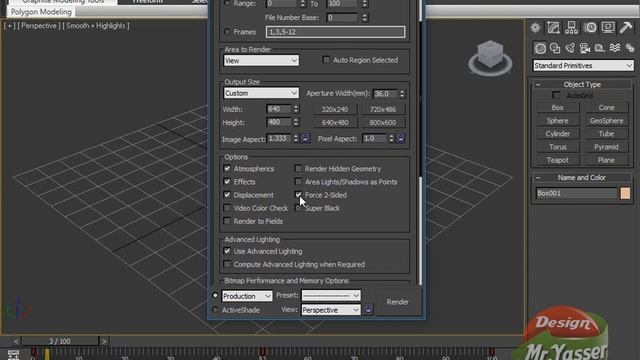Viewport: 640px width, 360px height.
Task: Select the Space Warps category icon
Action: pyautogui.click(x=615, y=48)
